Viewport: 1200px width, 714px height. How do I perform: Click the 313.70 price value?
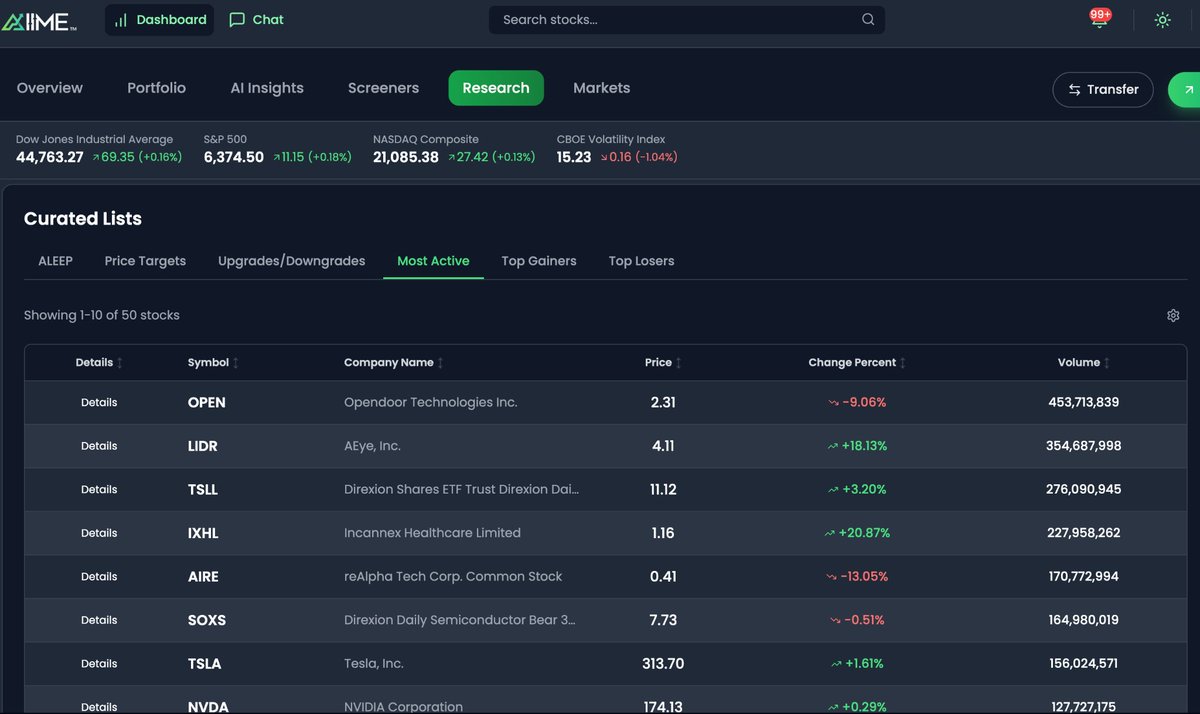tap(663, 664)
